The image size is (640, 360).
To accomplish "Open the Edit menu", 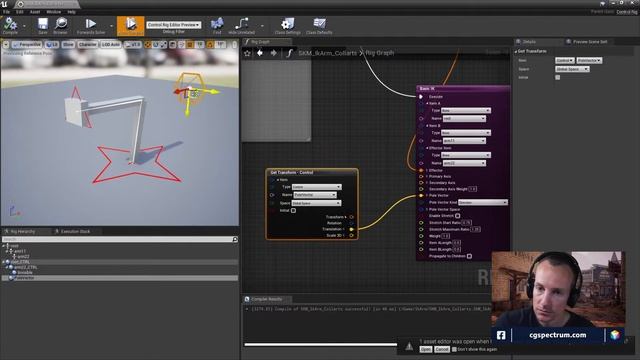I will 20,12.
